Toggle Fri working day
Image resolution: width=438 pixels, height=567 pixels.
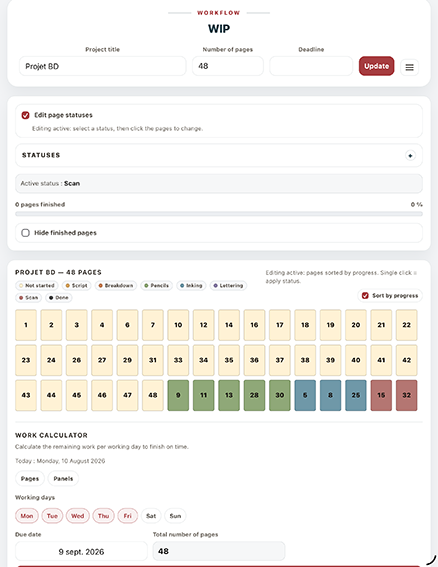tap(128, 516)
